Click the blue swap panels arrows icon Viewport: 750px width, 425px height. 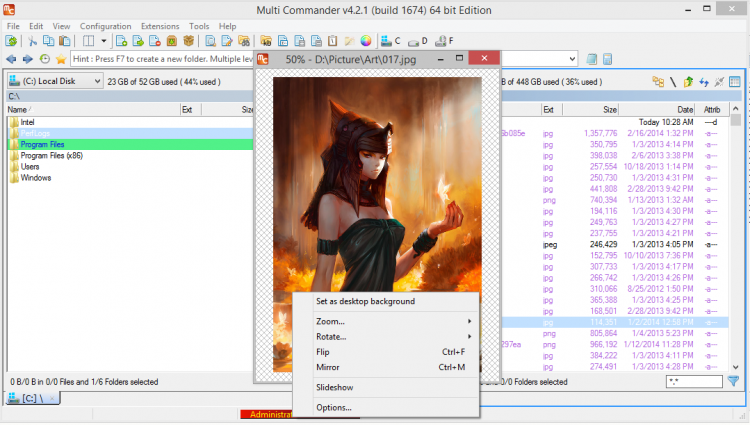tap(704, 82)
